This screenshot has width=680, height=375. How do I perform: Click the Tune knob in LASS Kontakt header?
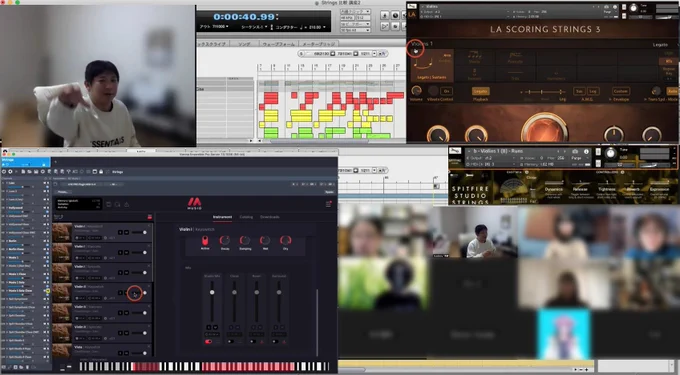[634, 7]
